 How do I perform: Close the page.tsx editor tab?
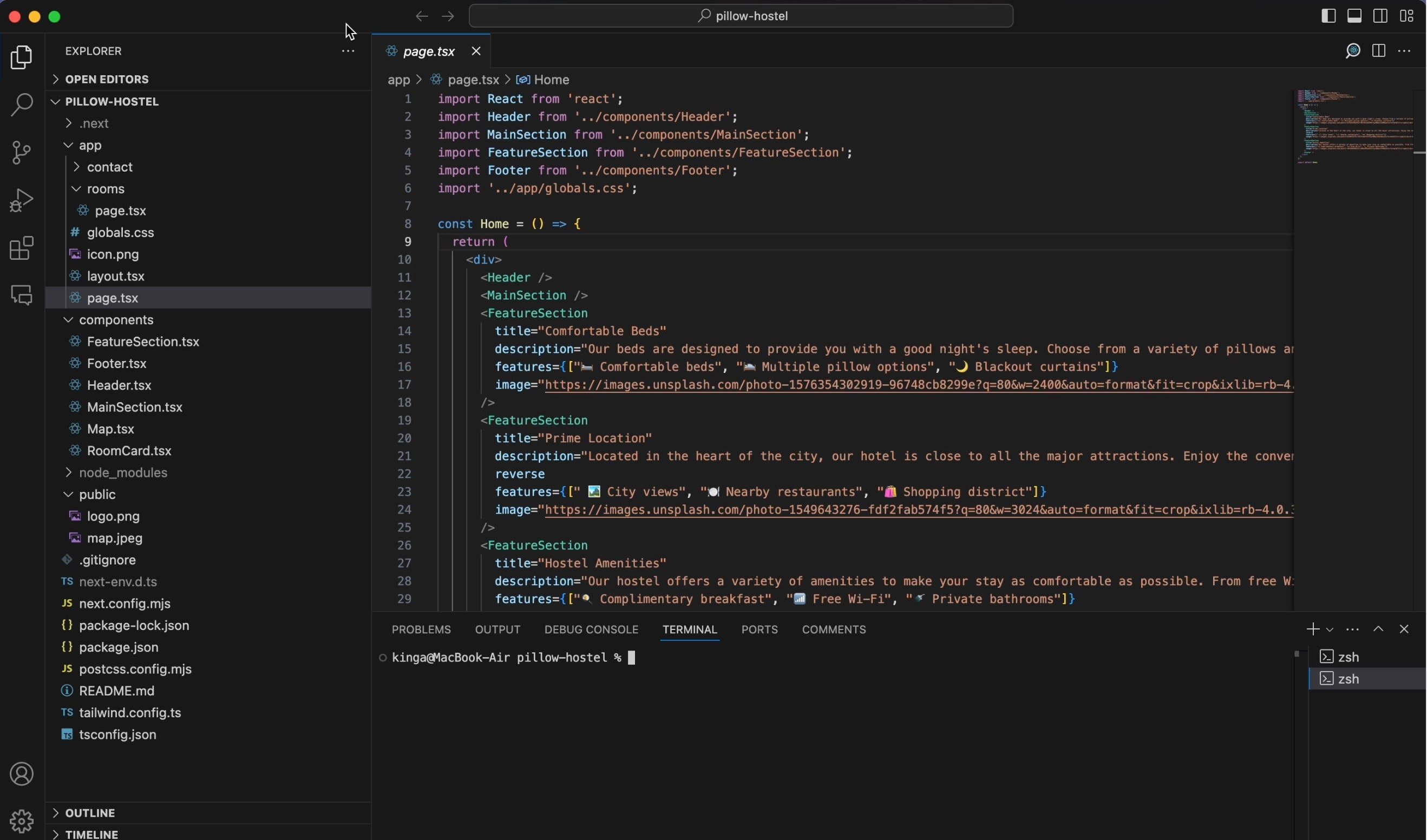[476, 51]
